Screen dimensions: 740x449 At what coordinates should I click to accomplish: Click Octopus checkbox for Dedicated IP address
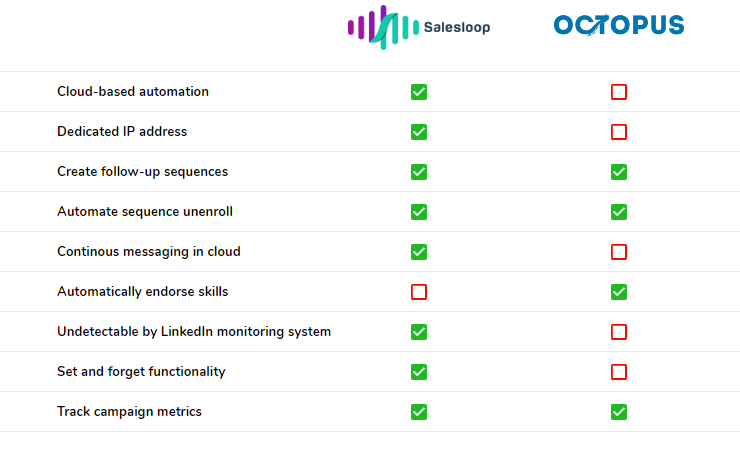(x=619, y=132)
